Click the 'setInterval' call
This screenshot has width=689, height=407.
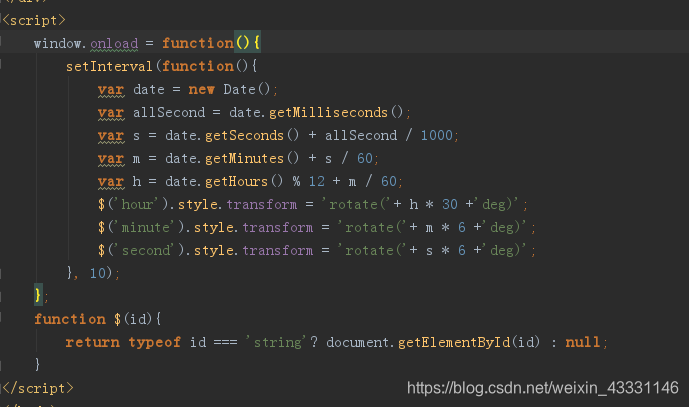click(x=109, y=66)
